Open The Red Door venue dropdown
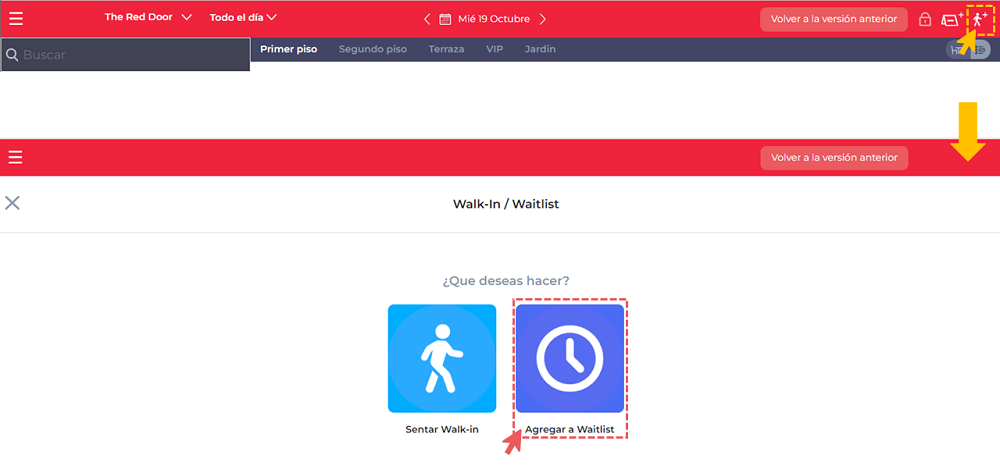The image size is (1000, 466). tap(148, 17)
